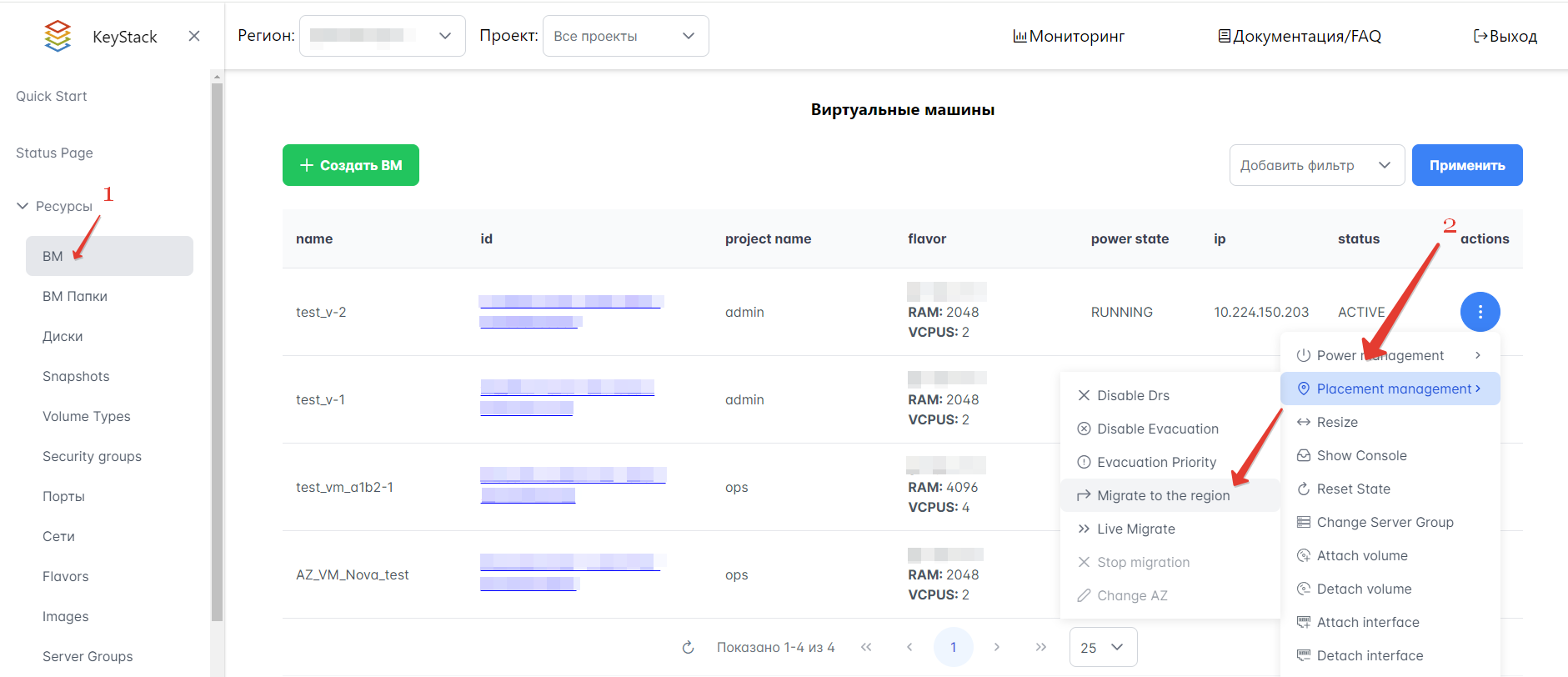This screenshot has width=1568, height=677.
Task: Click the KeyStack logo icon
Action: click(x=58, y=36)
